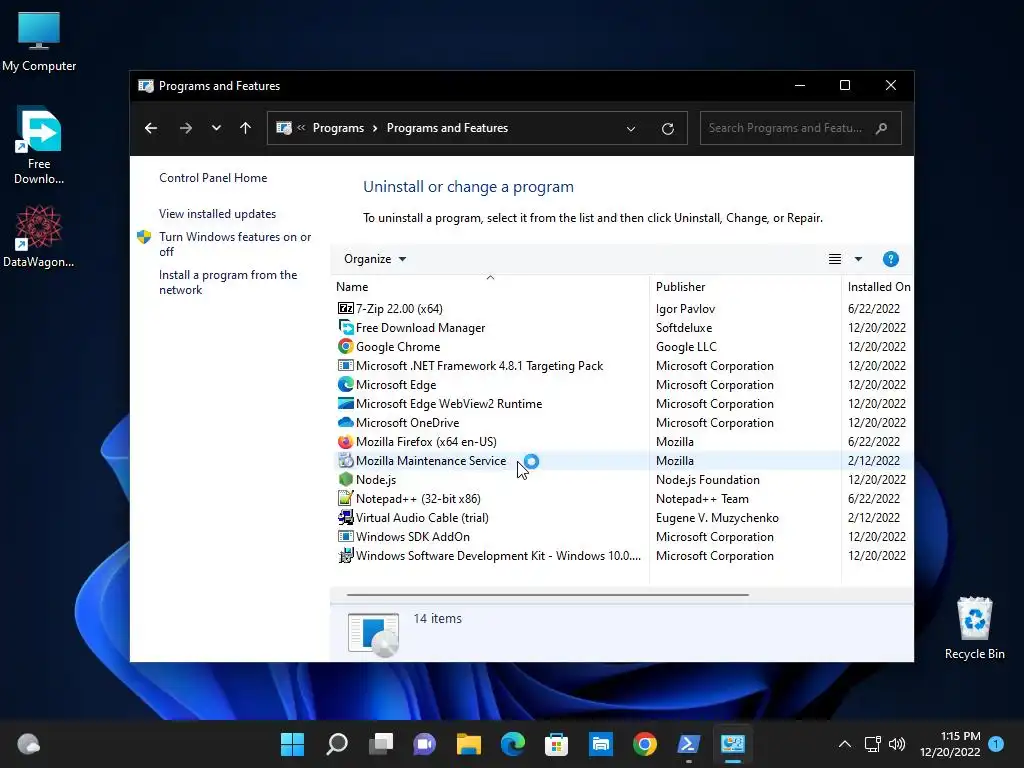The image size is (1024, 768).
Task: Open PowerShell from the taskbar
Action: coord(688,744)
